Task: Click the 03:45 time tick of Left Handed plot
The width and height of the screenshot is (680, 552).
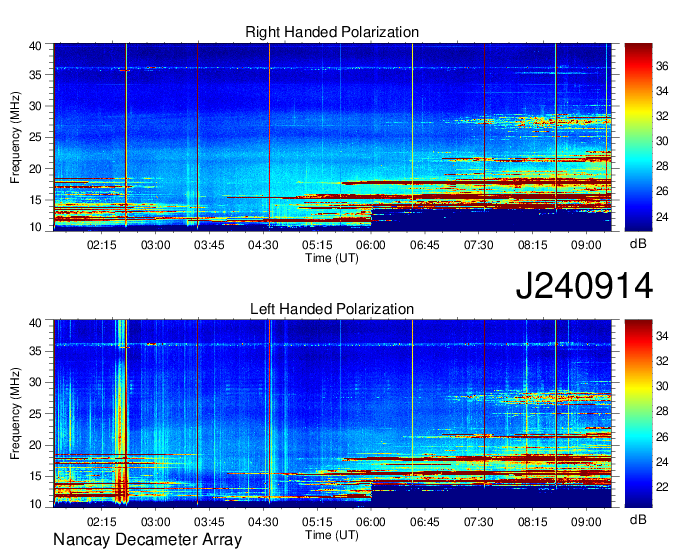Action: coord(209,522)
